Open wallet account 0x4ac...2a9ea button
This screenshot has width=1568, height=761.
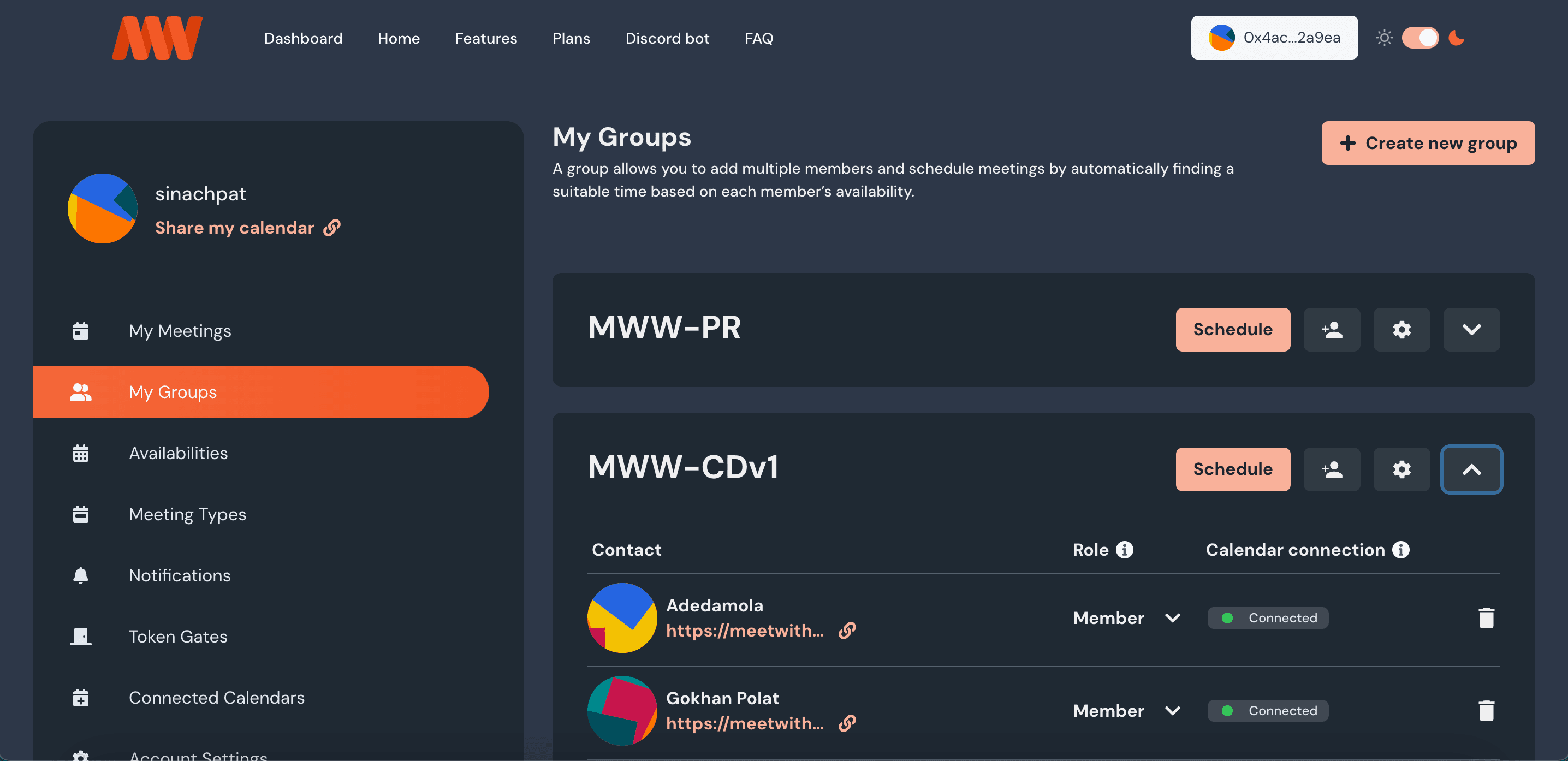pos(1274,38)
